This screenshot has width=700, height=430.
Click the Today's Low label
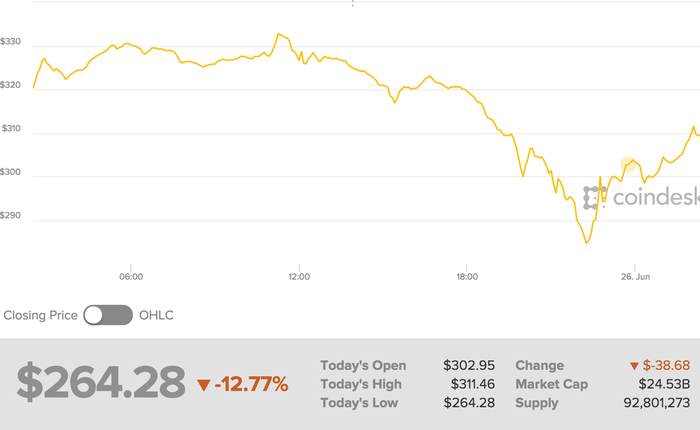pos(359,402)
